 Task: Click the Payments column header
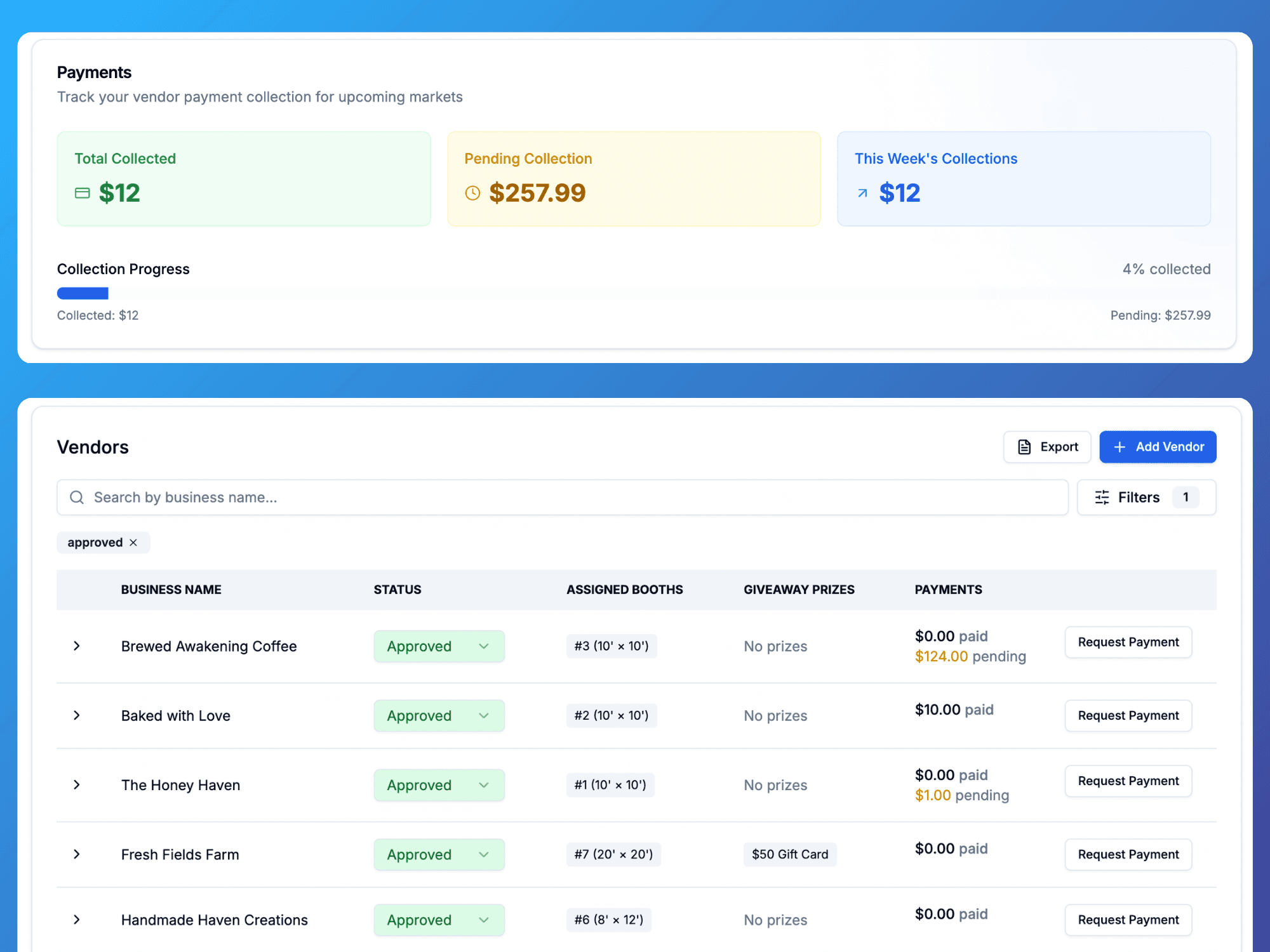pos(948,590)
